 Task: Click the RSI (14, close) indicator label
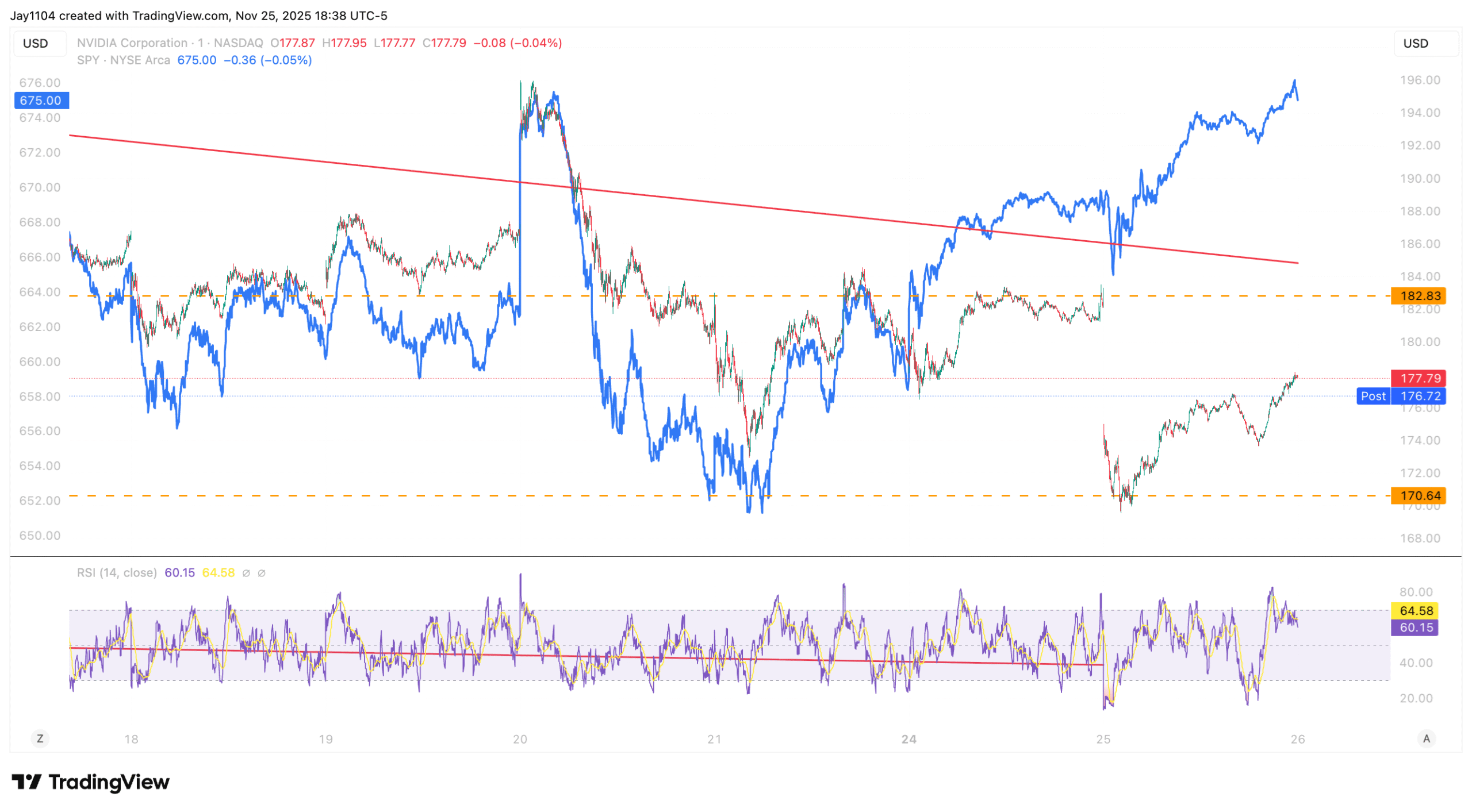[x=117, y=573]
